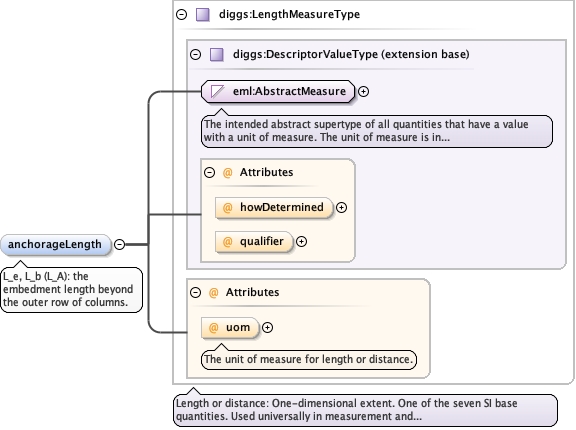Viewport: 576px width, 430px height.
Task: Click the abstract icon inside eml:AbstractMeasure
Action: coord(217,91)
